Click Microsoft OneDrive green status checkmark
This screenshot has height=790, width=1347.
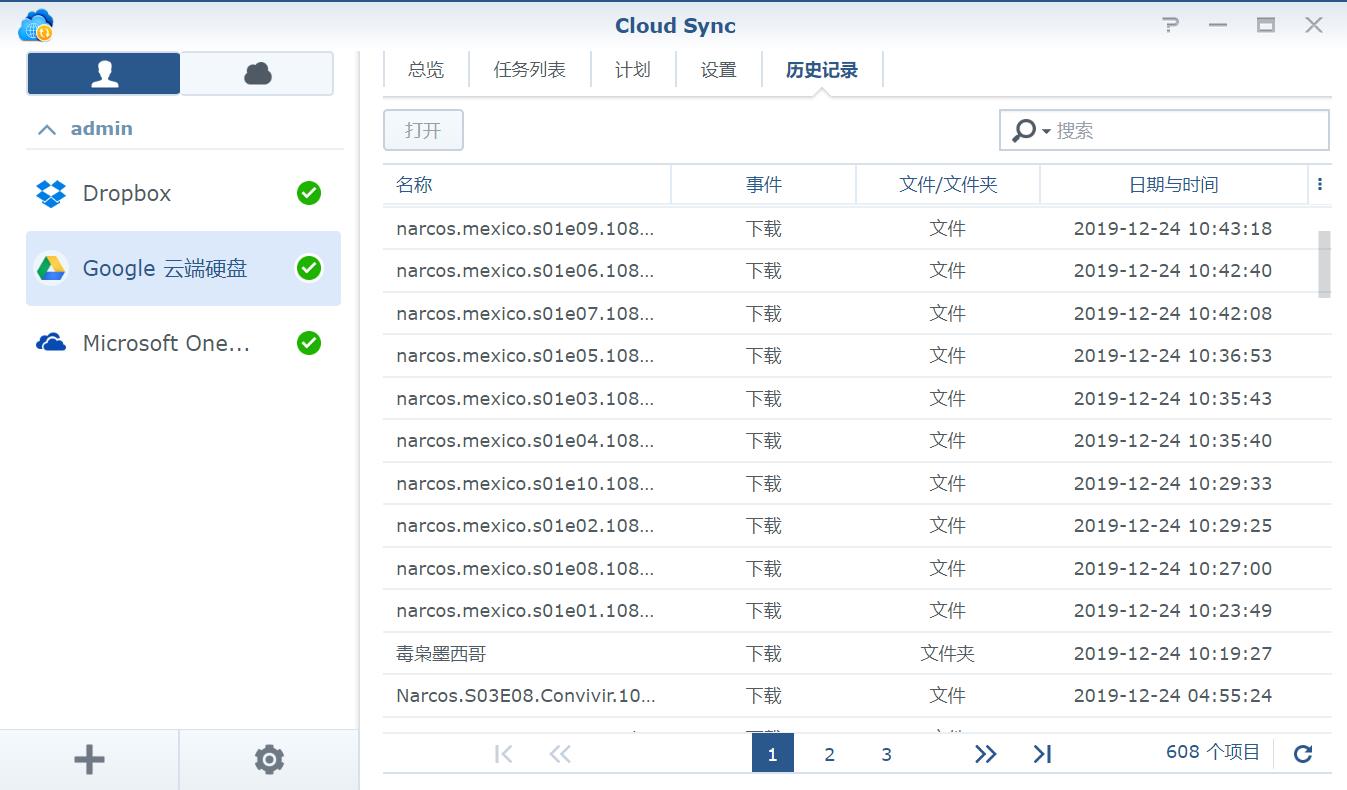click(309, 343)
